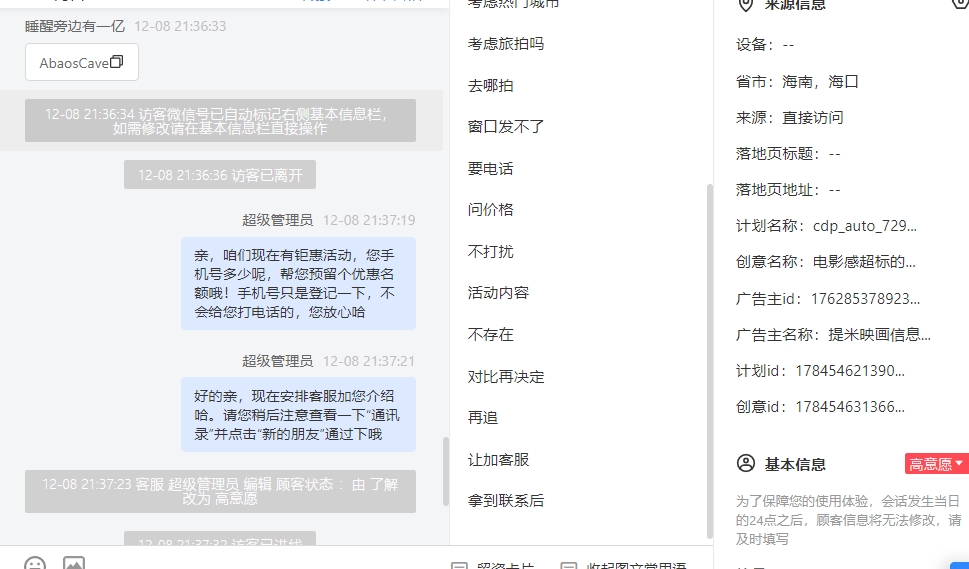The width and height of the screenshot is (969, 569).
Task: Click the chat history scrollbar
Action: pos(446,471)
